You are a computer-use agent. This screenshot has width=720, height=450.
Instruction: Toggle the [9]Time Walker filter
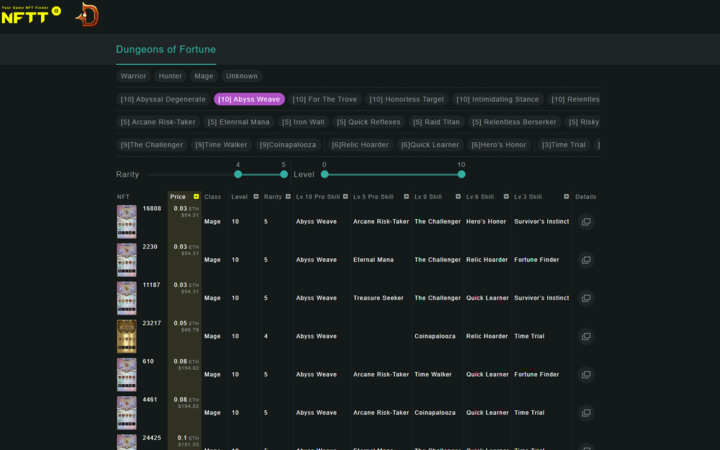[221, 145]
